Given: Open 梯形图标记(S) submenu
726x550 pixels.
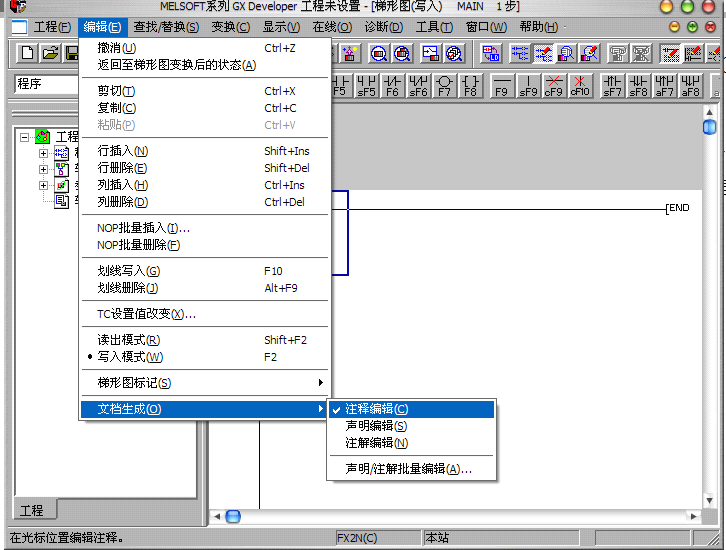Looking at the screenshot, I should point(204,383).
